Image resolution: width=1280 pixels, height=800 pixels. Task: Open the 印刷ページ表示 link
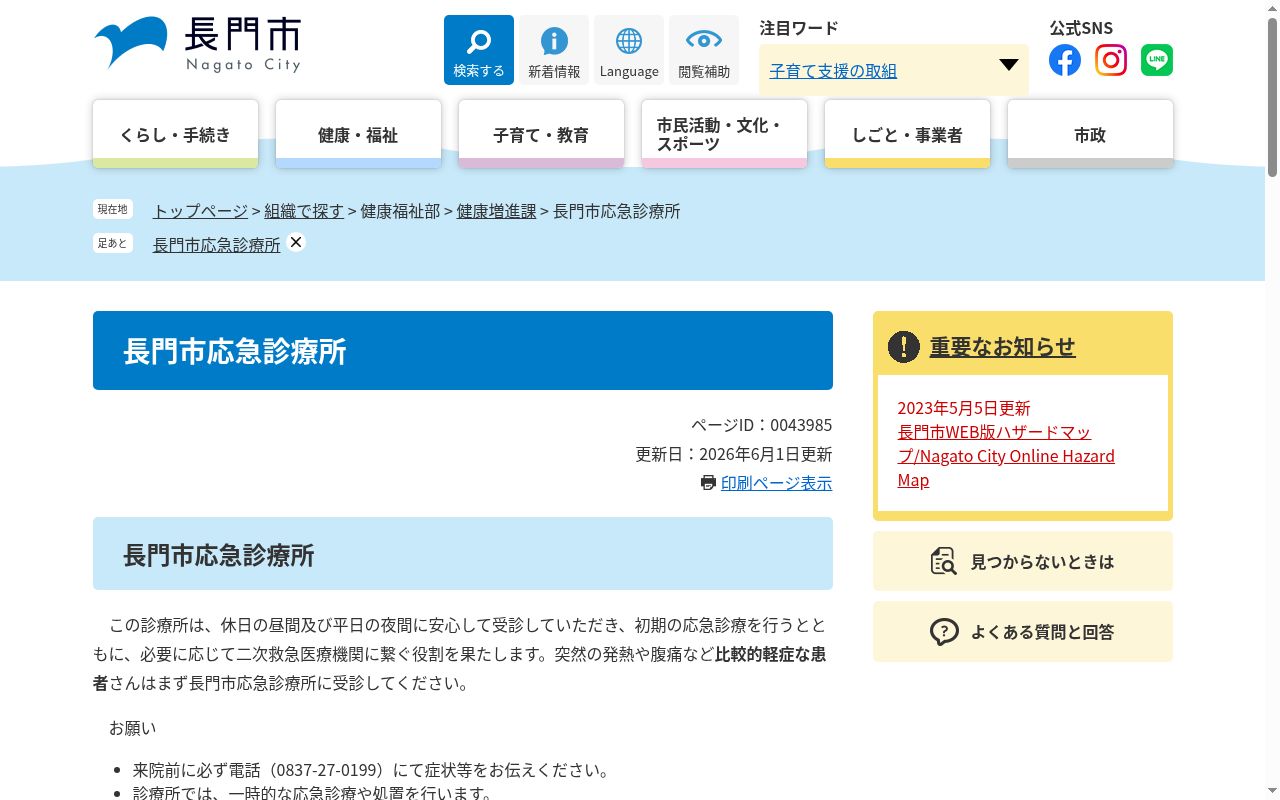(776, 483)
